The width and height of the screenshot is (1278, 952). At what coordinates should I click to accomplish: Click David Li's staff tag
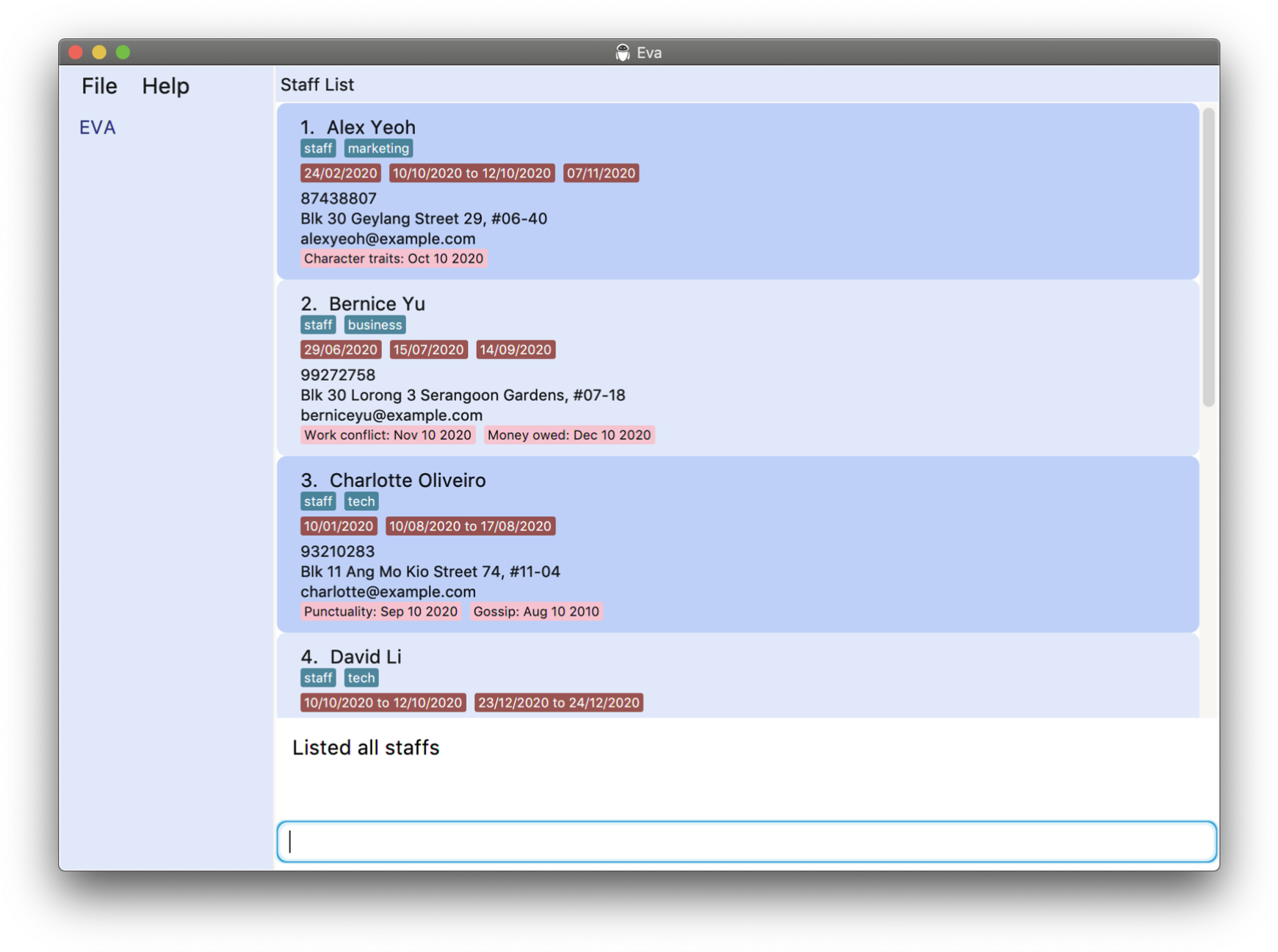(x=318, y=677)
